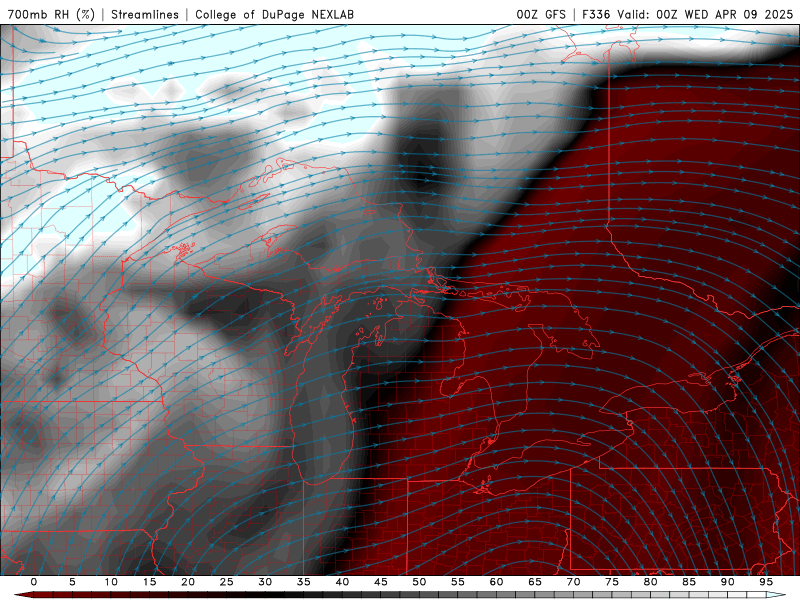
Task: Select the "60" label on the RH scale
Action: pos(496,582)
